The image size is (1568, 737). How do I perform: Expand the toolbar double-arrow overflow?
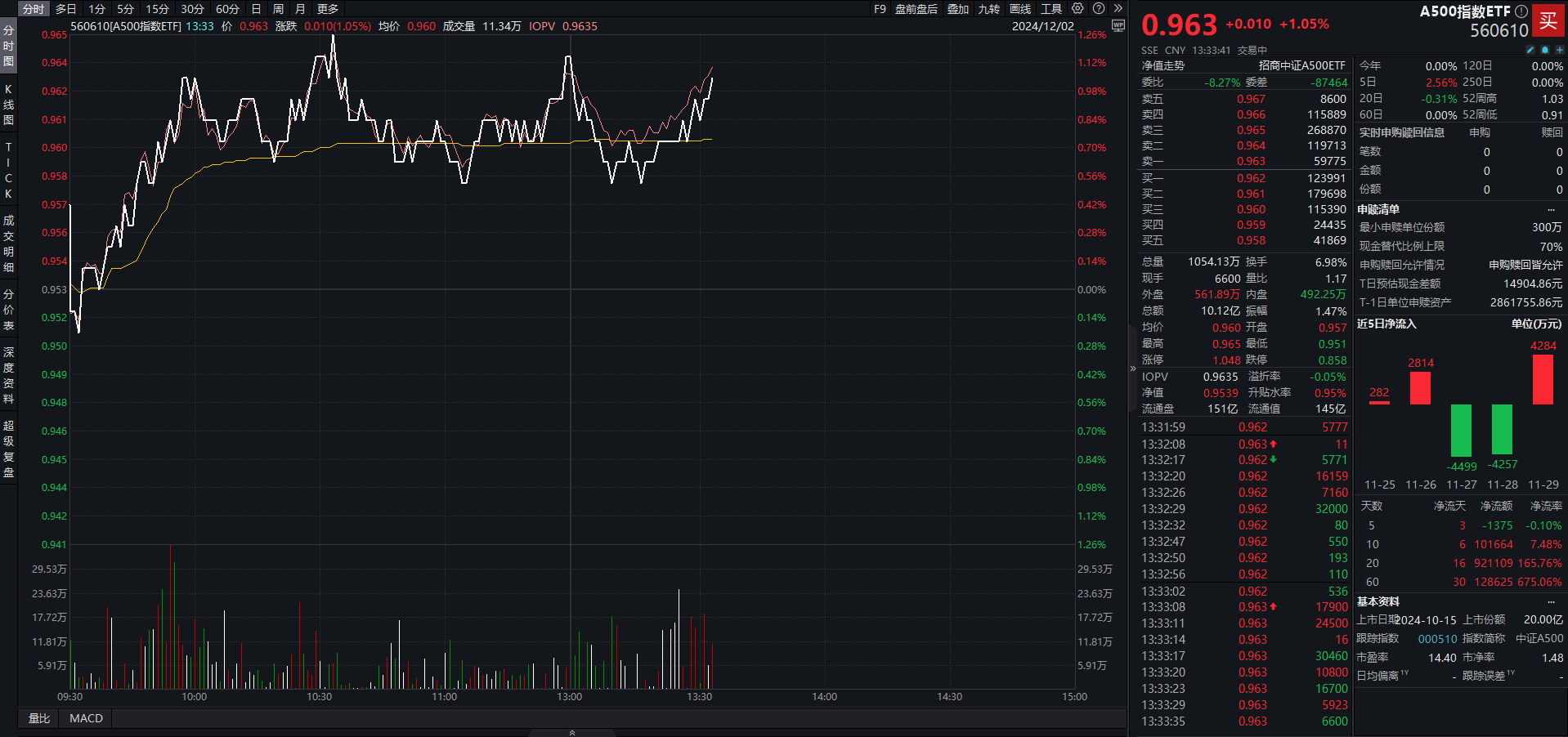[1118, 9]
